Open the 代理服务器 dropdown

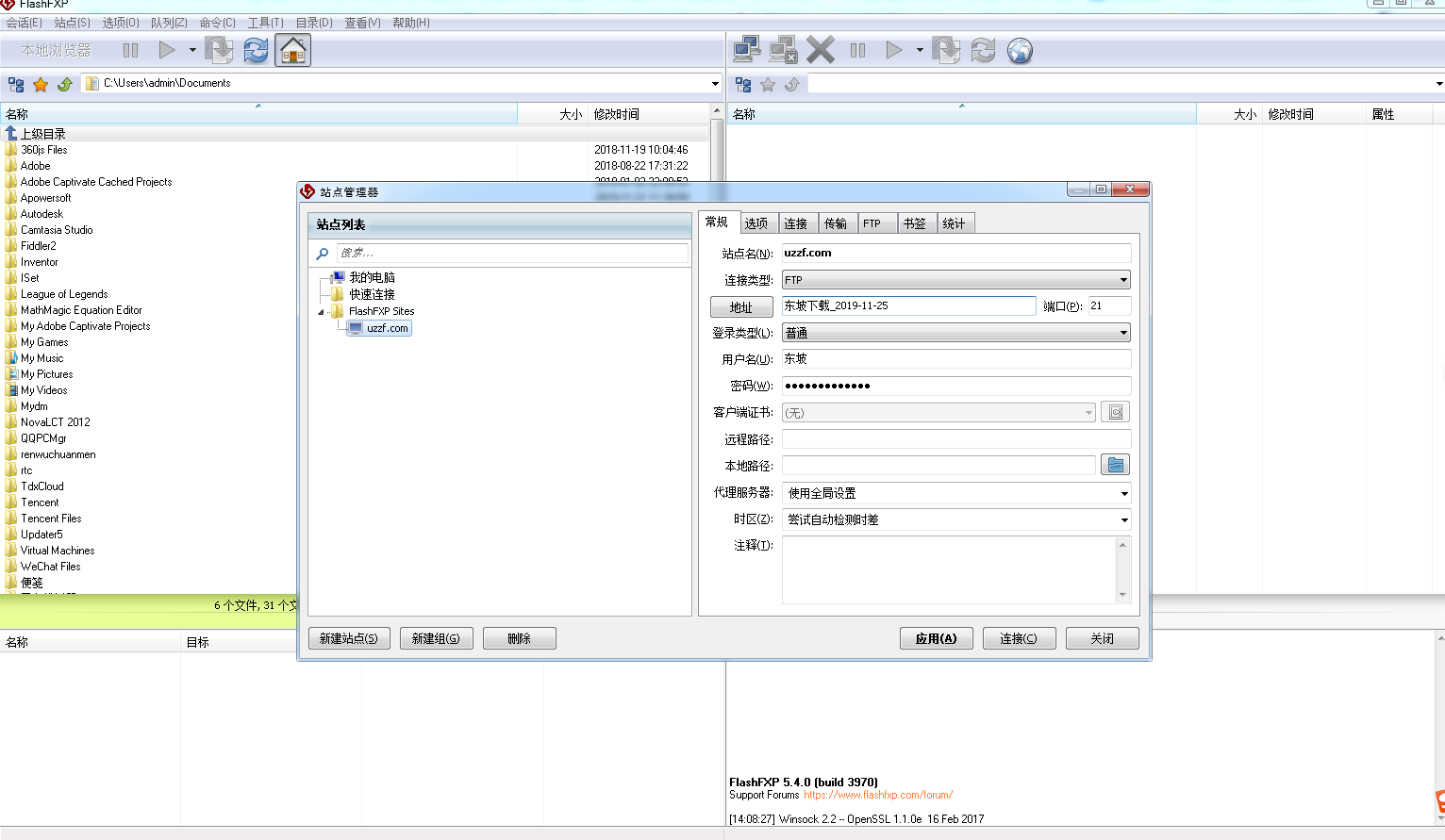[956, 493]
